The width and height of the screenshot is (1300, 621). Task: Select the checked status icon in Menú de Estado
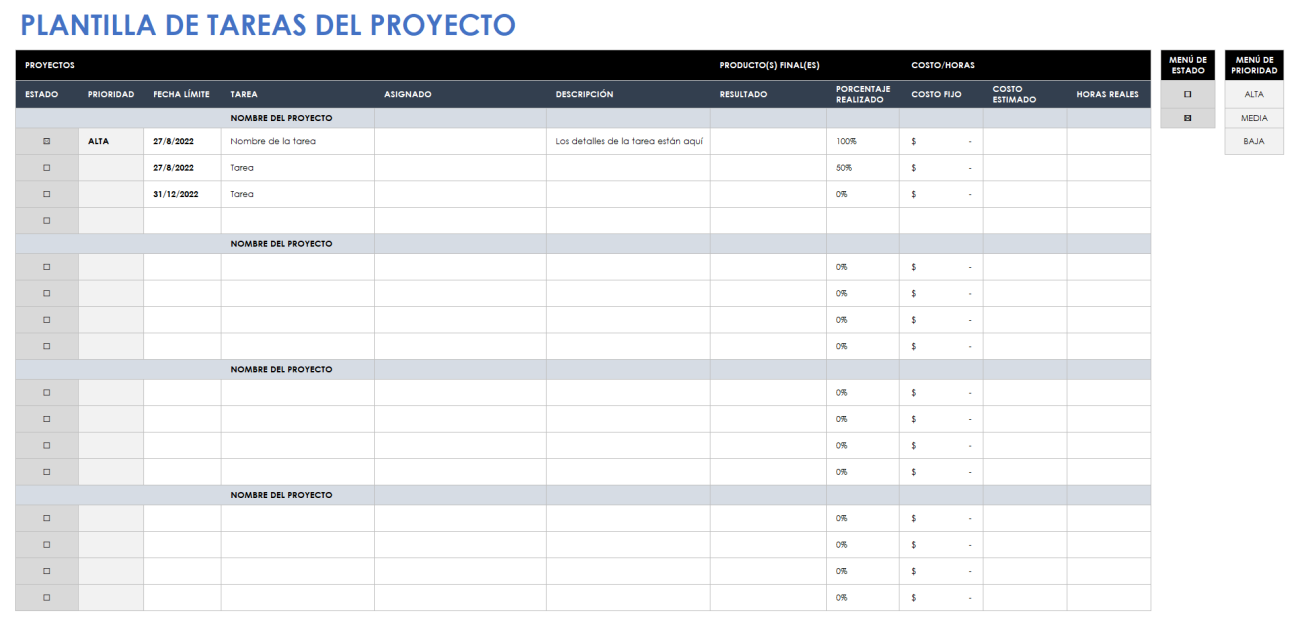[1186, 117]
